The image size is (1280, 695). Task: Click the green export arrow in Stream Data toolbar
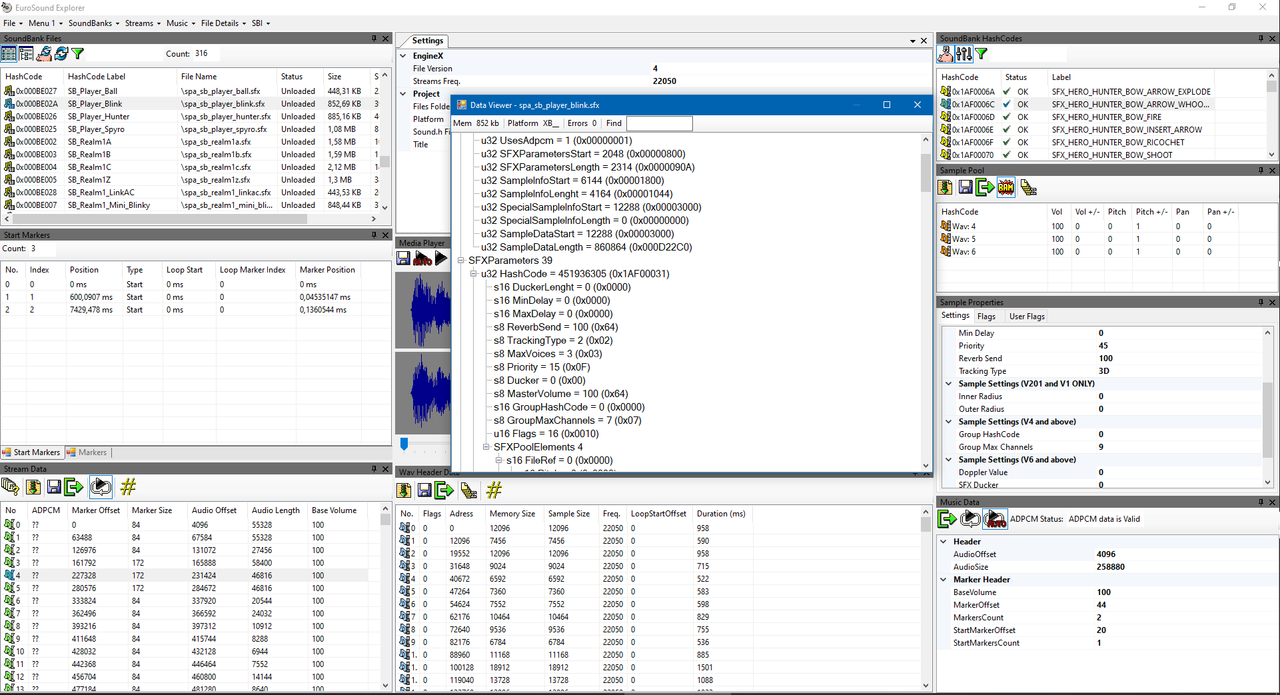(x=73, y=487)
